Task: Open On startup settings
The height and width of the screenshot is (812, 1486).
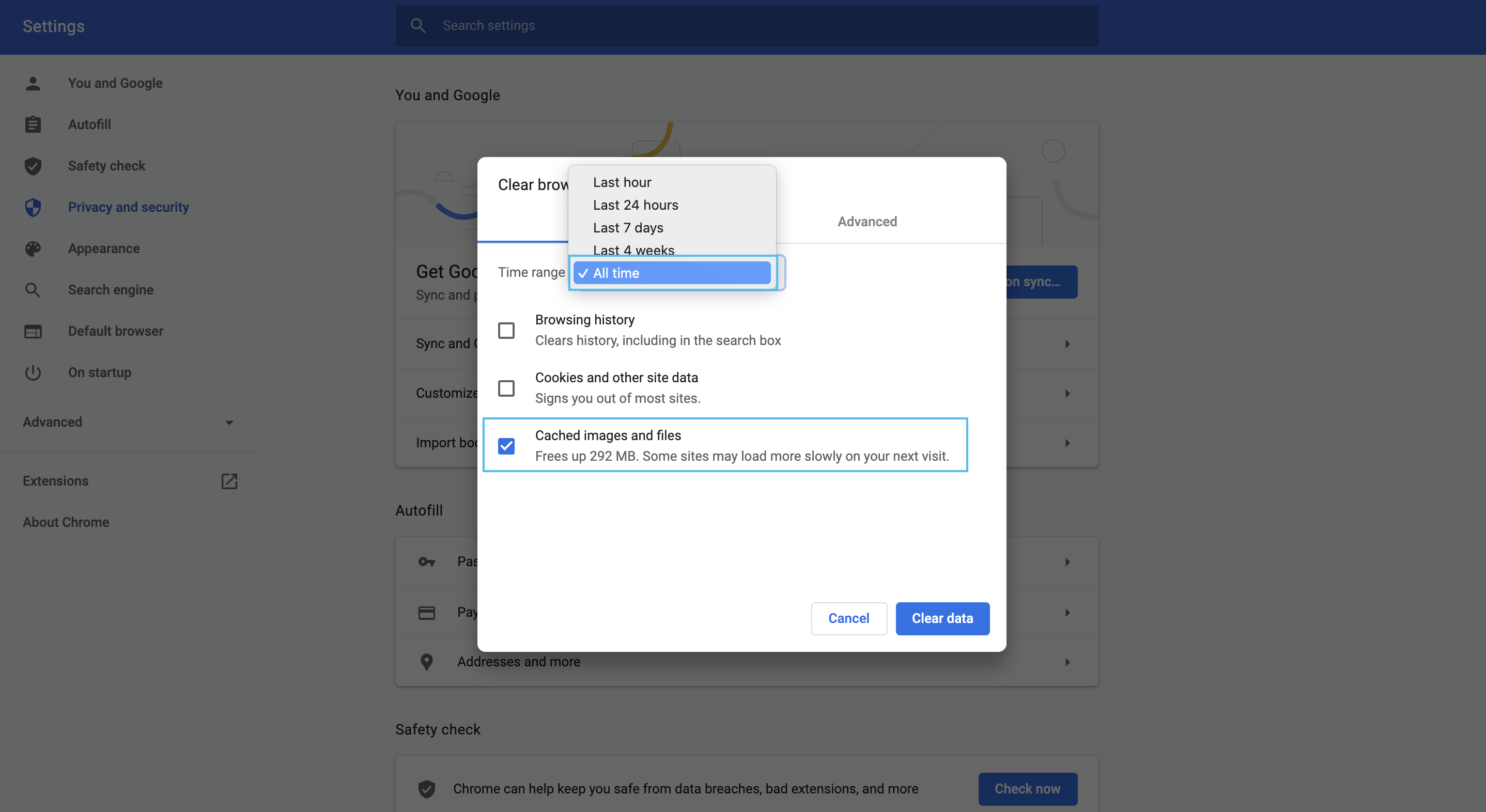Action: coord(99,372)
